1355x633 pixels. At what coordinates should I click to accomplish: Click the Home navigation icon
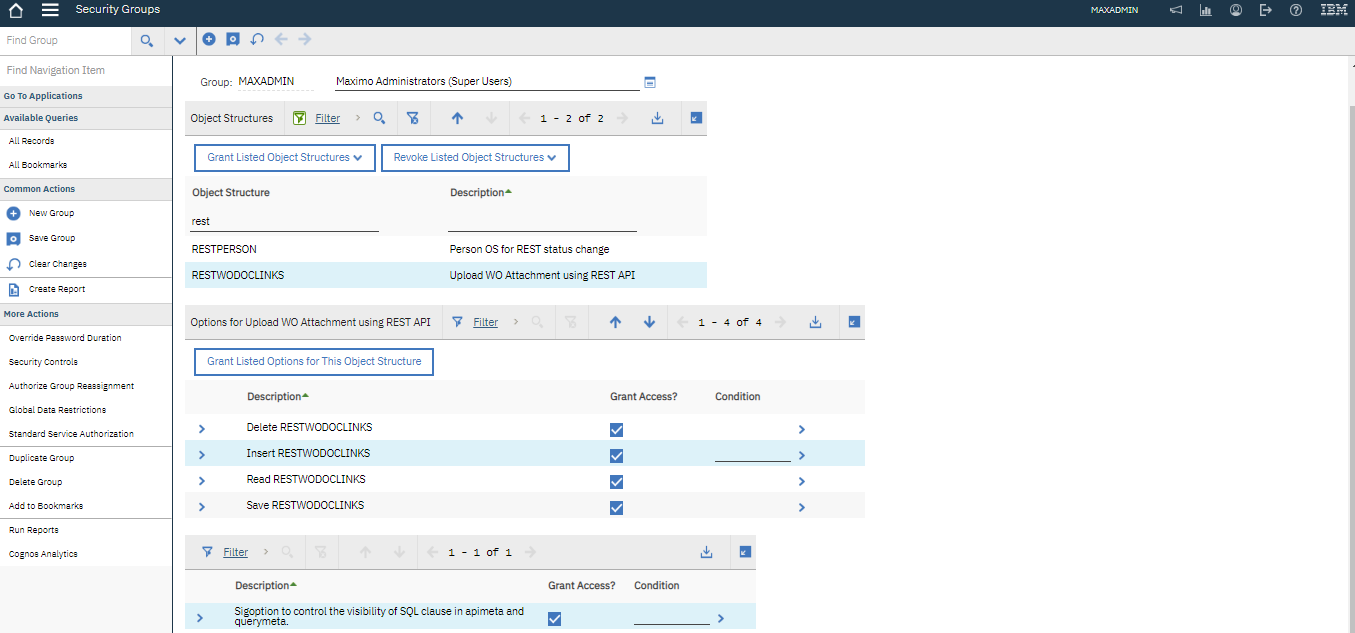14,12
